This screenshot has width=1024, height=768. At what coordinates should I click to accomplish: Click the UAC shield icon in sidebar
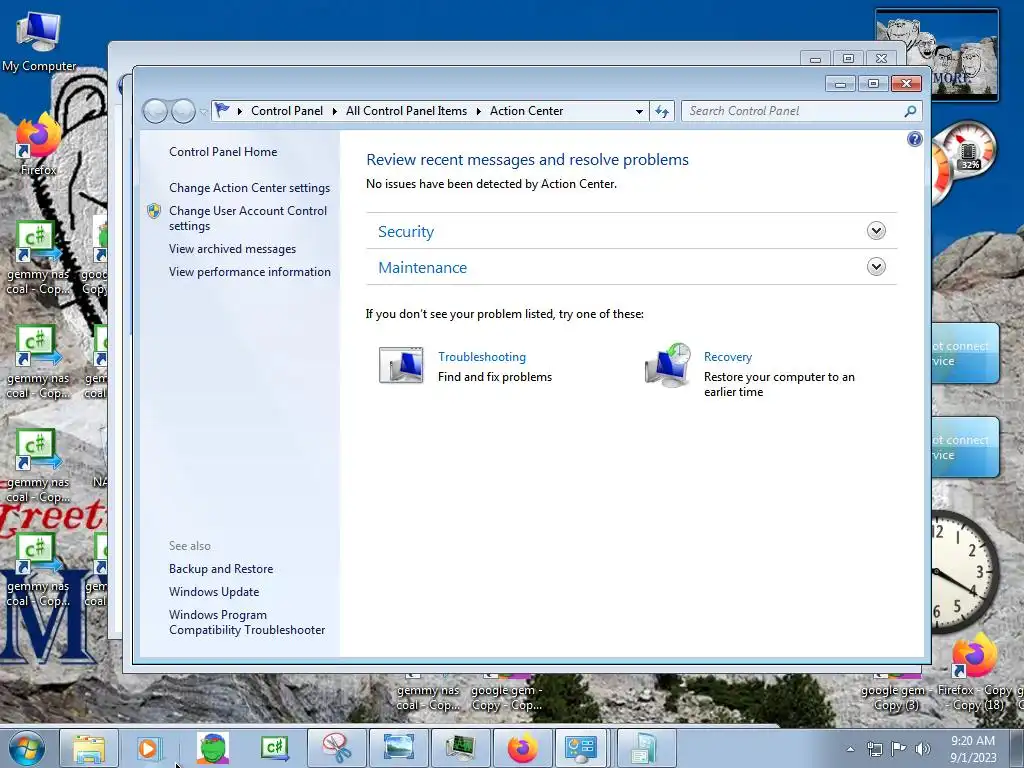[x=154, y=211]
